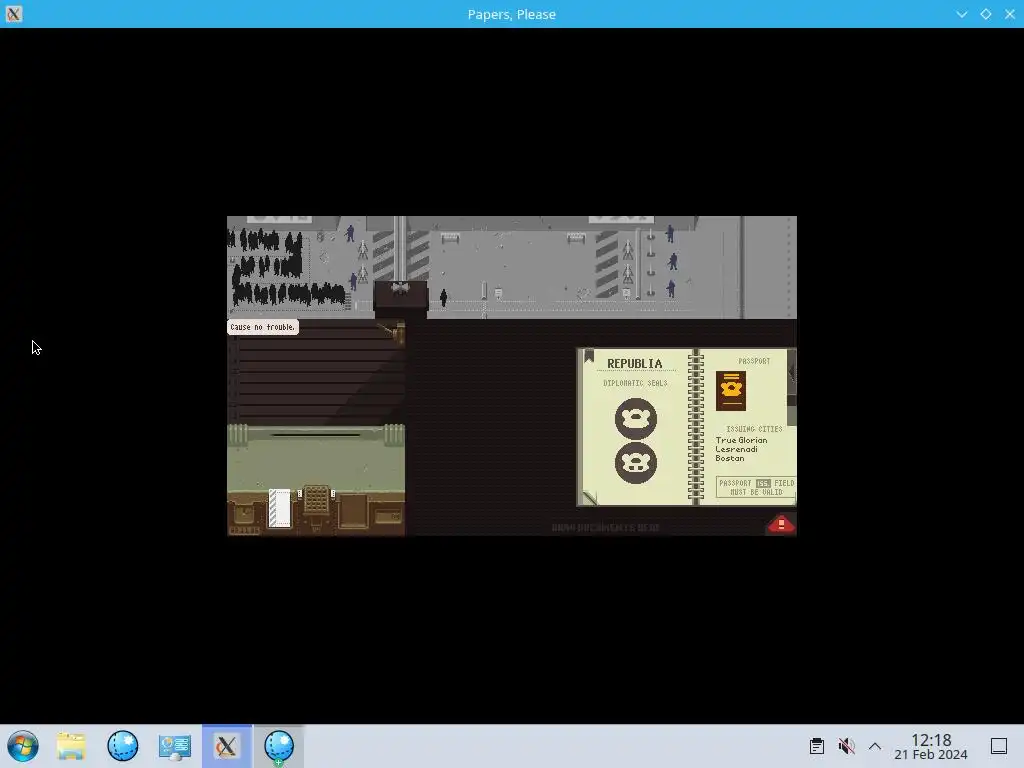Image resolution: width=1024 pixels, height=768 pixels.
Task: Click the rulebook bookmark ribbon icon
Action: (x=588, y=356)
